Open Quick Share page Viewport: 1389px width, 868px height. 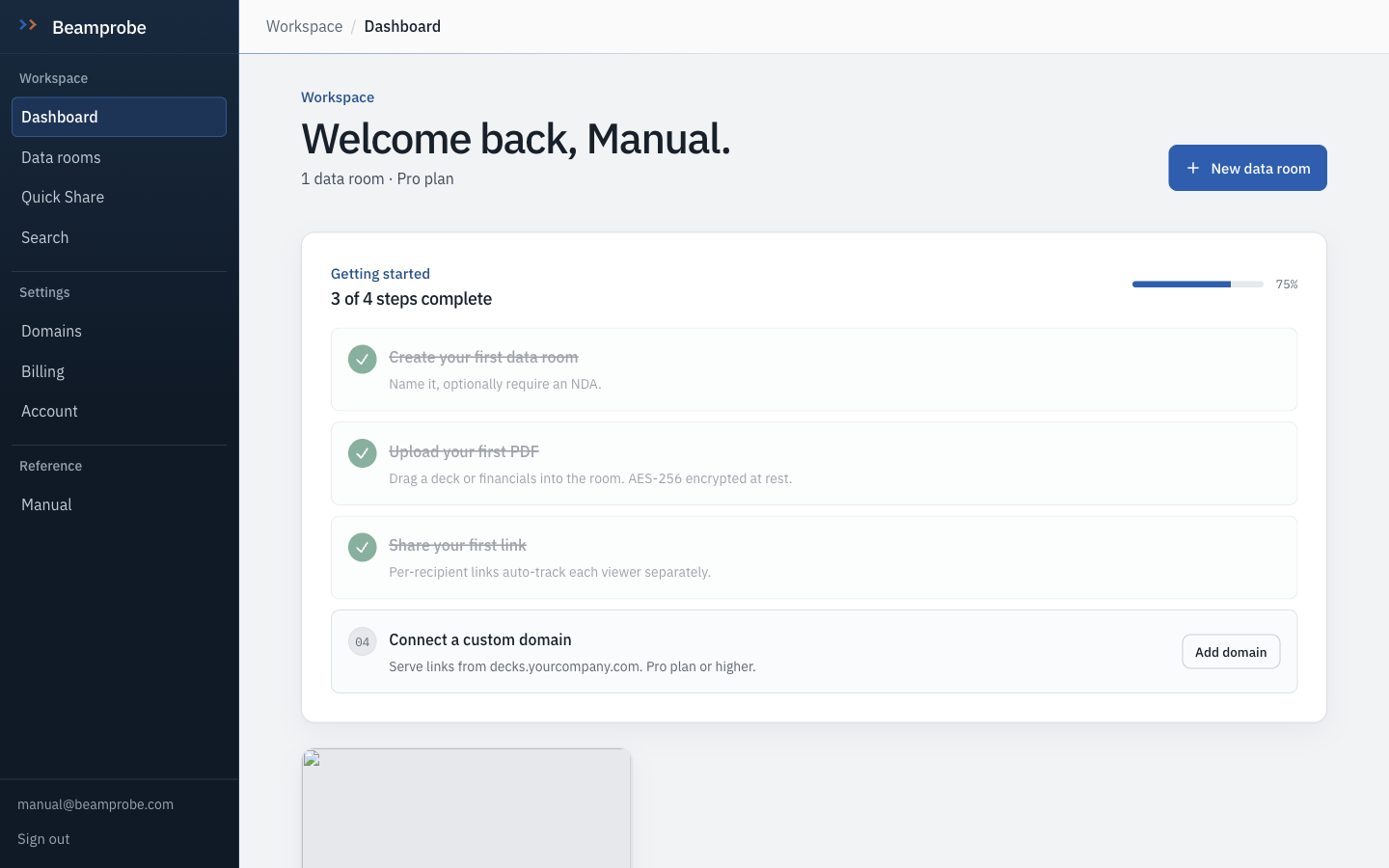pos(119,197)
